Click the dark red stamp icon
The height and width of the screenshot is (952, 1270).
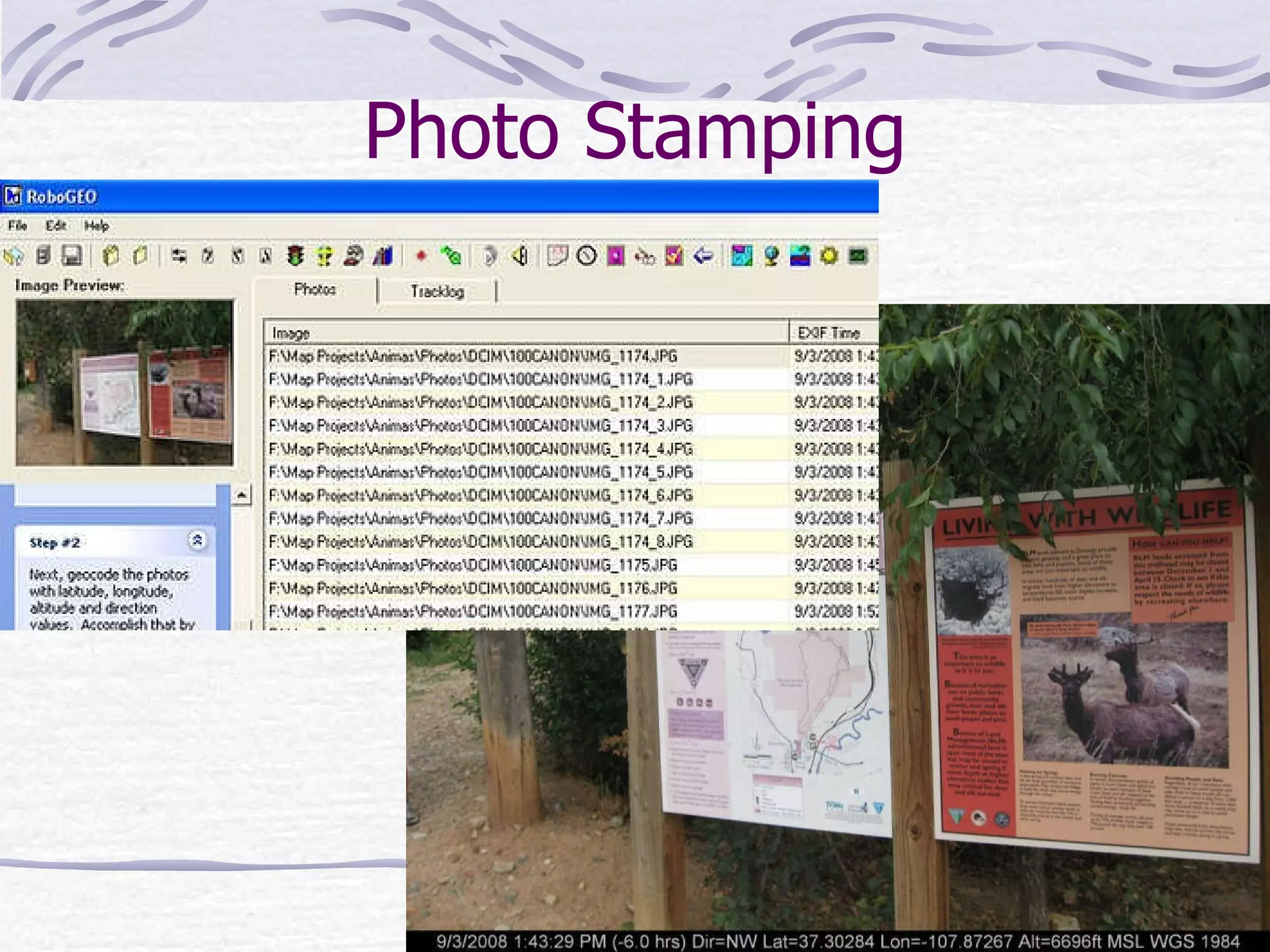click(x=353, y=255)
